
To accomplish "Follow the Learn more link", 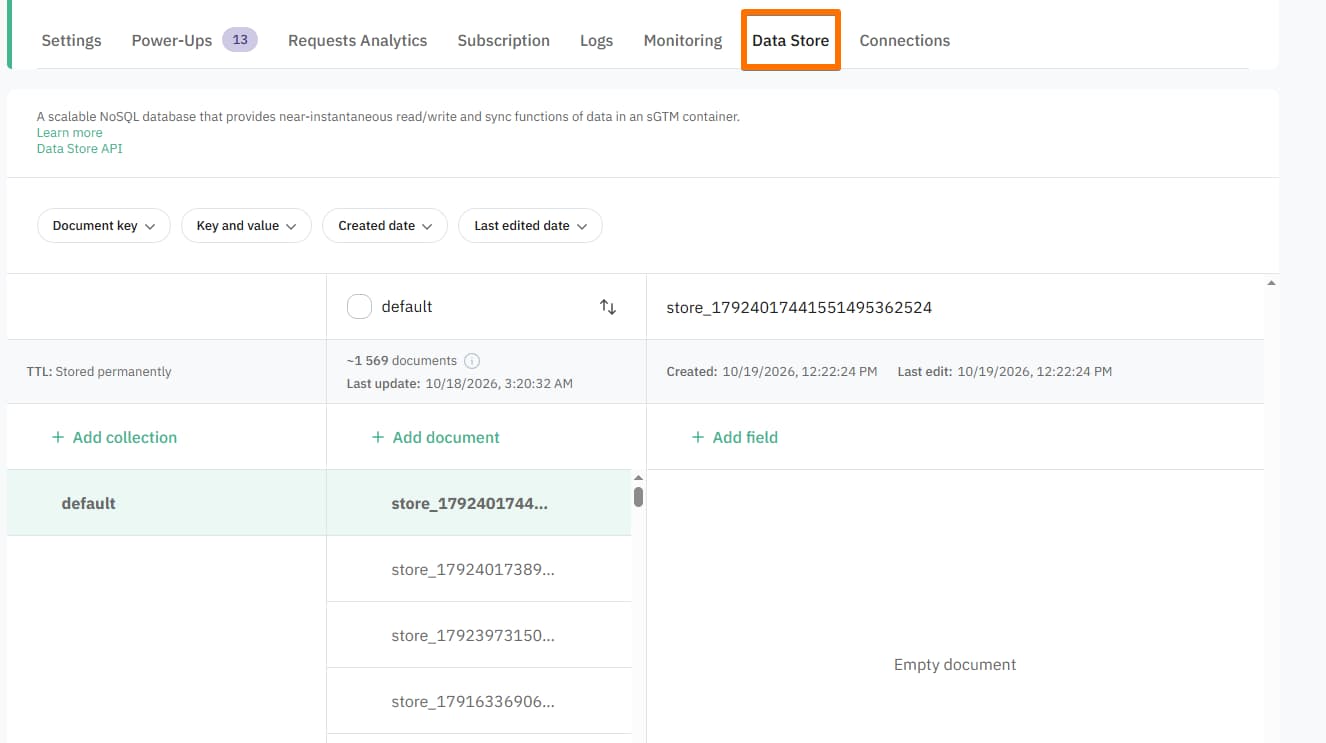I will point(69,133).
